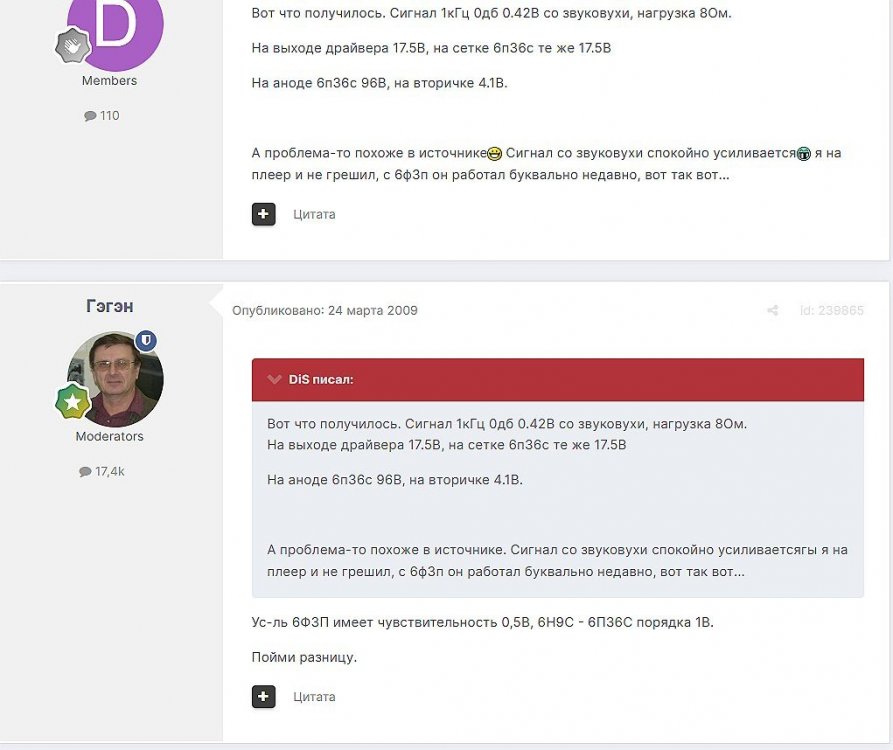Click the 'DiS писал:' quote header

[321, 379]
